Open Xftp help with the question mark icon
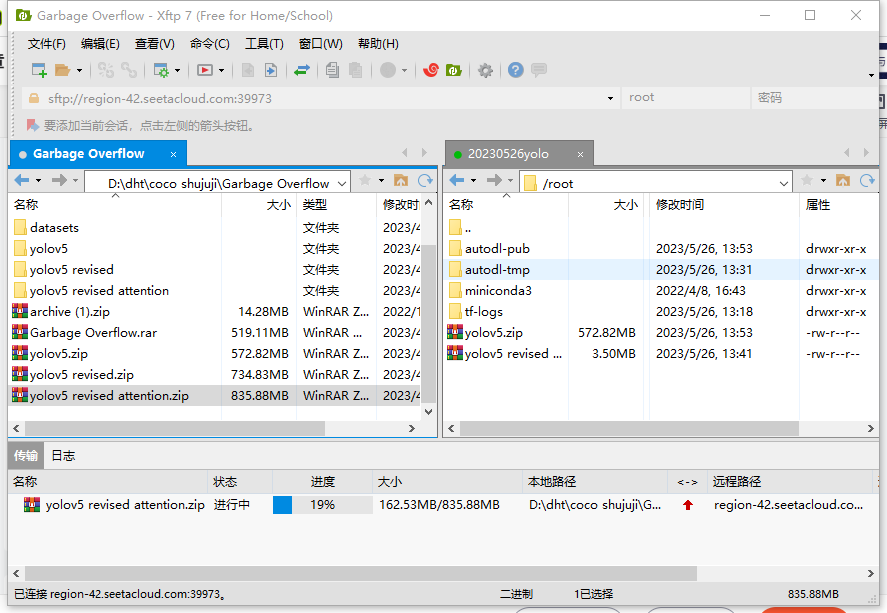Viewport: 887px width, 613px height. [514, 70]
